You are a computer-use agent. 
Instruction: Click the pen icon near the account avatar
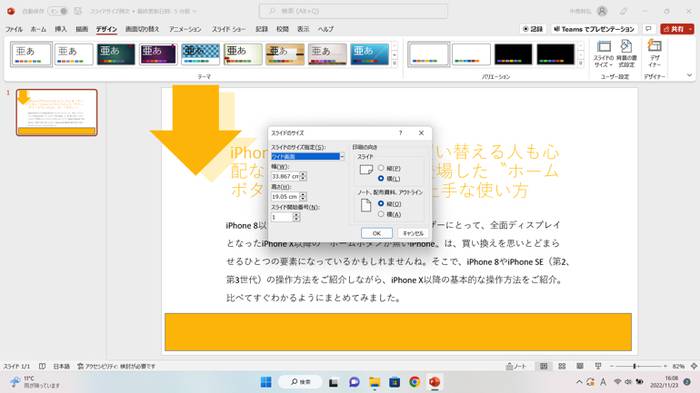tap(624, 11)
